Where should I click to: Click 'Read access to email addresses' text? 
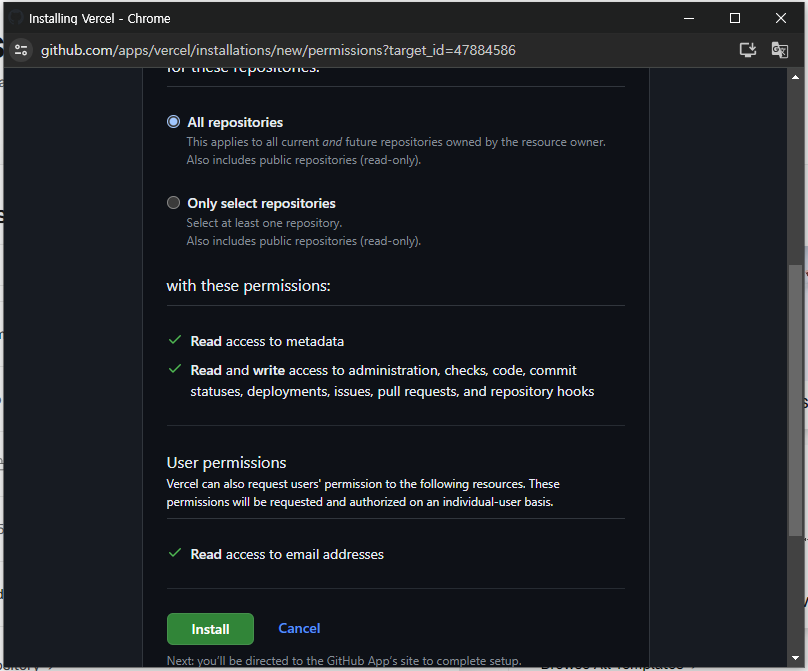coord(287,554)
